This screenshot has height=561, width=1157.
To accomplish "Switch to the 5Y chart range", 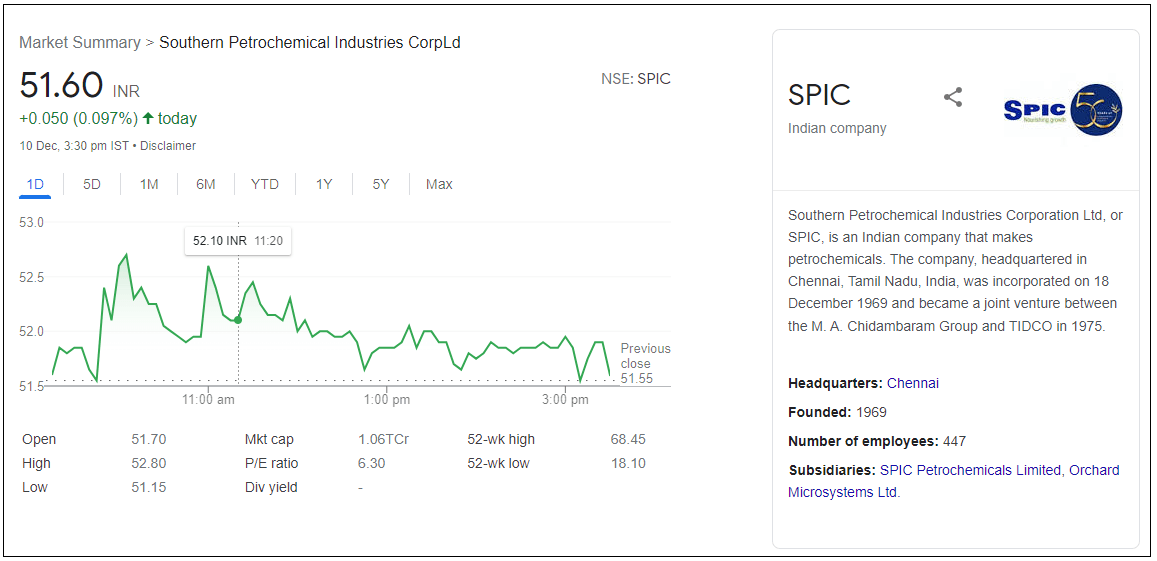I will [381, 184].
